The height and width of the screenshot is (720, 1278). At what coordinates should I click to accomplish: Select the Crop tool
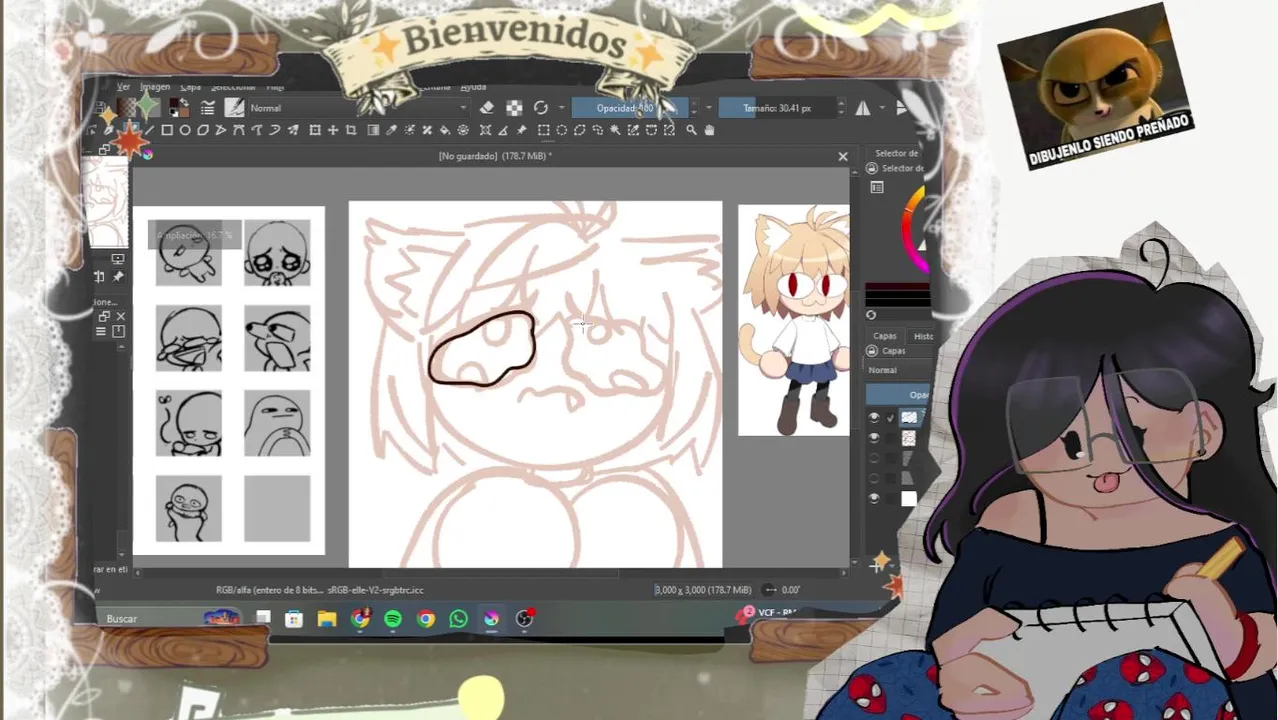coord(351,130)
